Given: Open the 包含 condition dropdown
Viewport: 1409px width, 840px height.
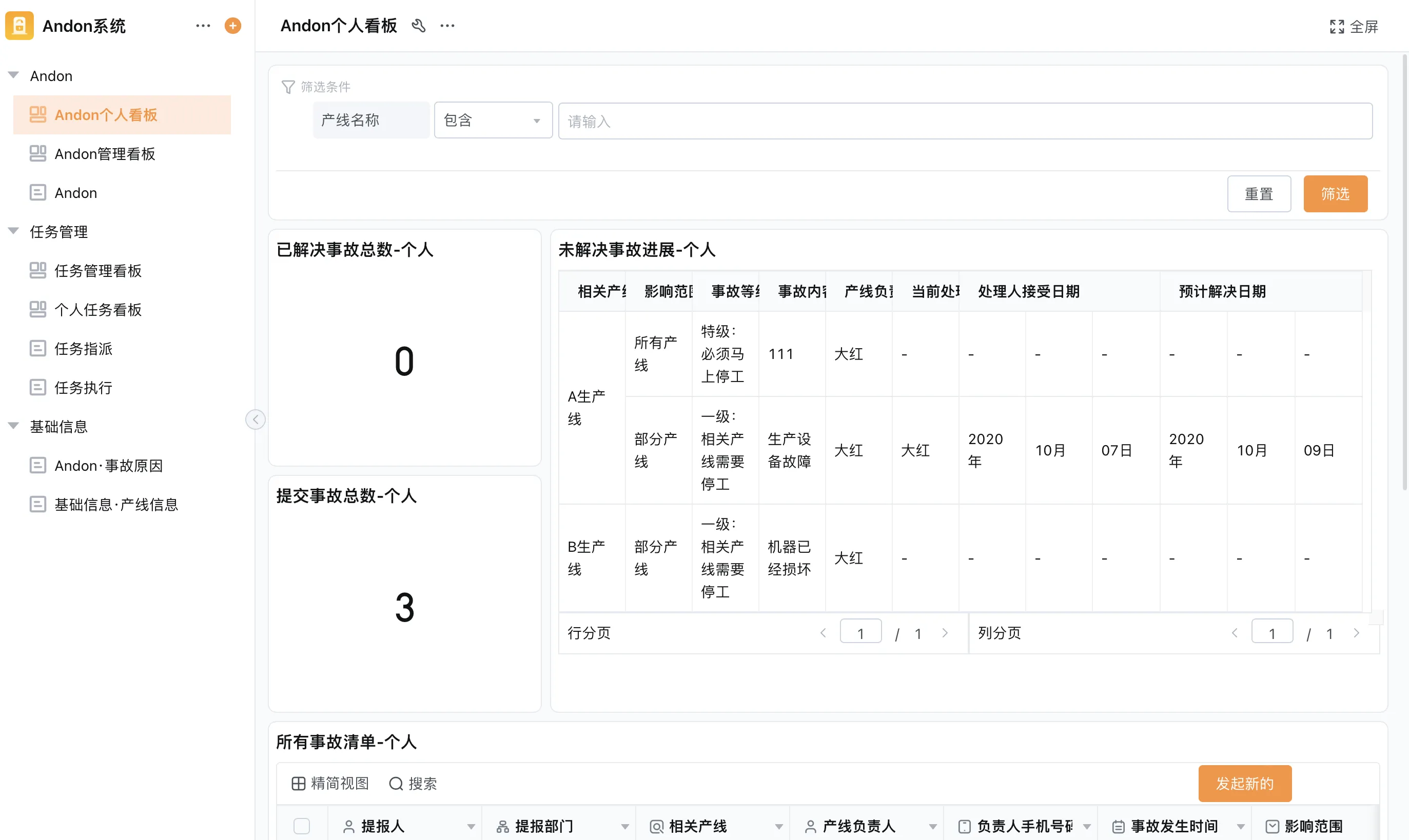Looking at the screenshot, I should (493, 120).
